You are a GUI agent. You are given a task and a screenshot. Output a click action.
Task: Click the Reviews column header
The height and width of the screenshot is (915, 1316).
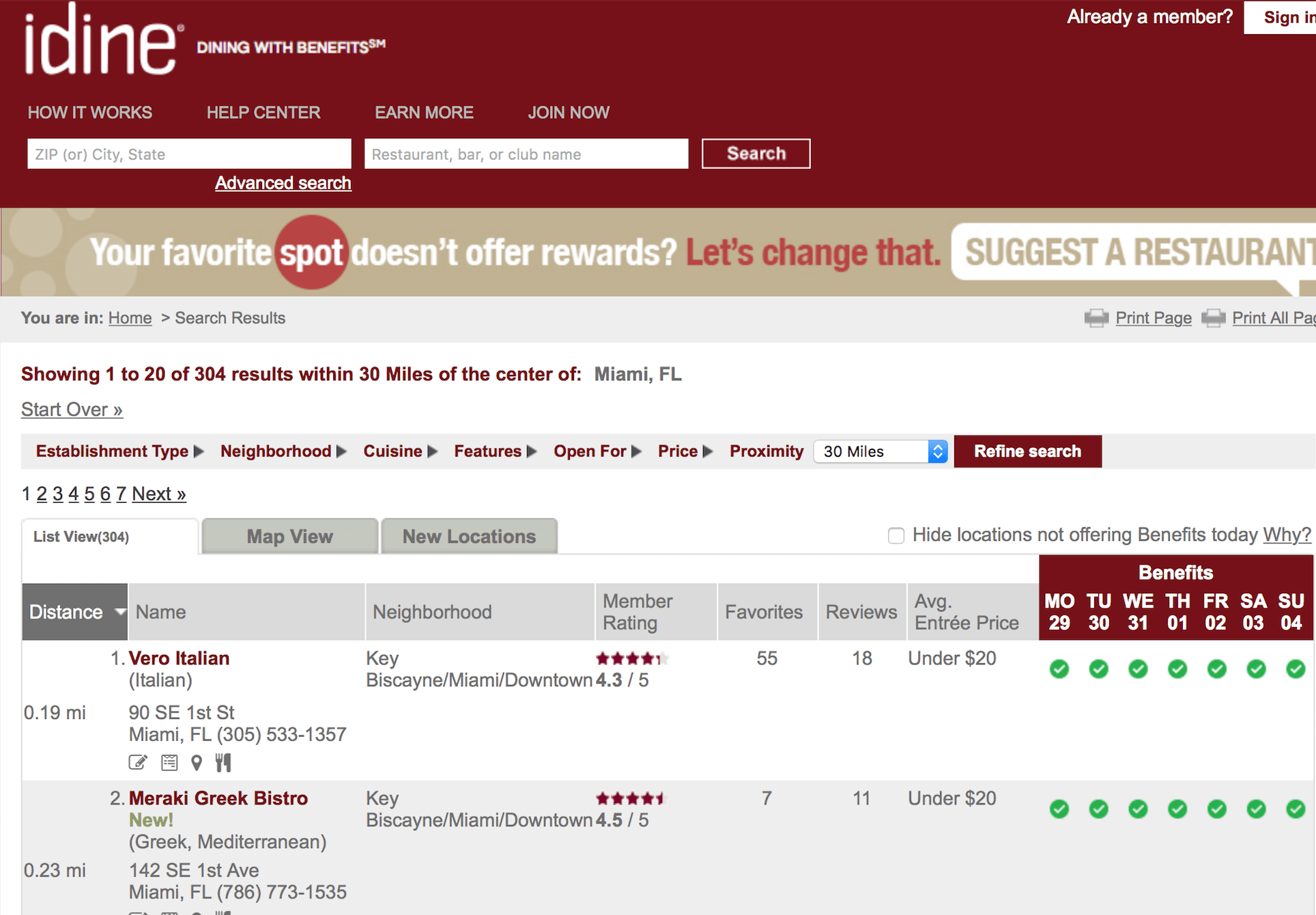point(862,612)
